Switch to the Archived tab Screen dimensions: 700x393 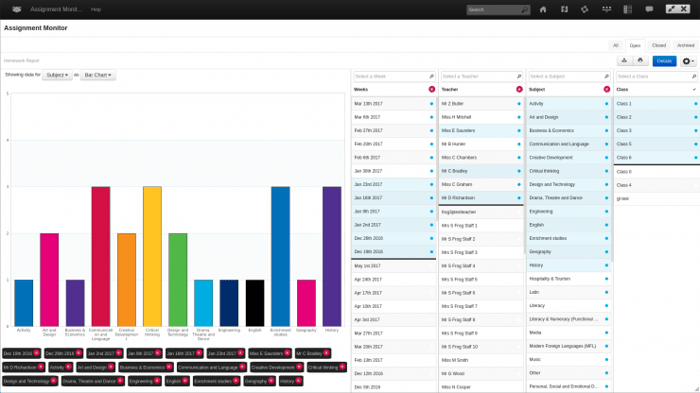point(685,46)
